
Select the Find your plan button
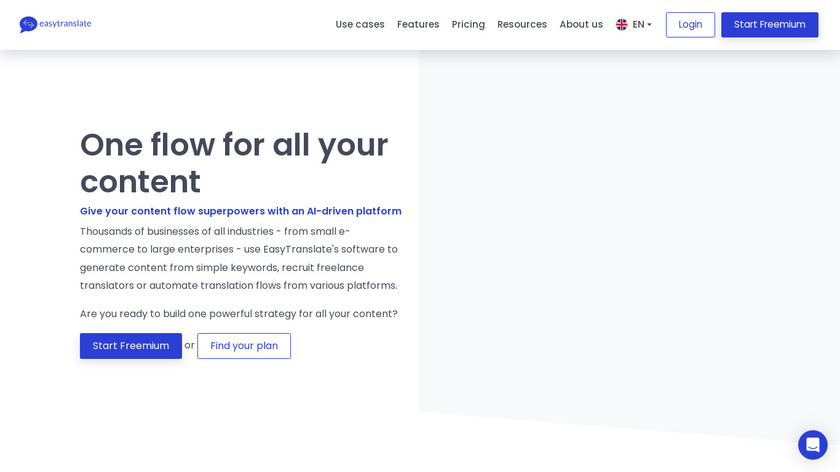point(244,346)
